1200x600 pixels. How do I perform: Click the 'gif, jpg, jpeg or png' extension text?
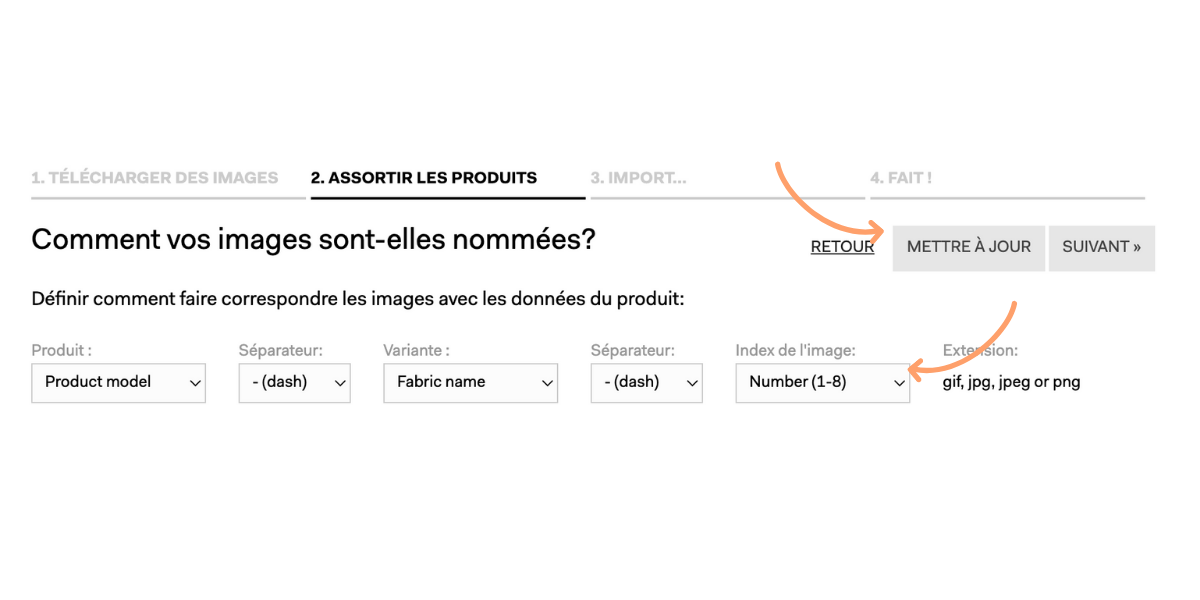click(x=1011, y=382)
